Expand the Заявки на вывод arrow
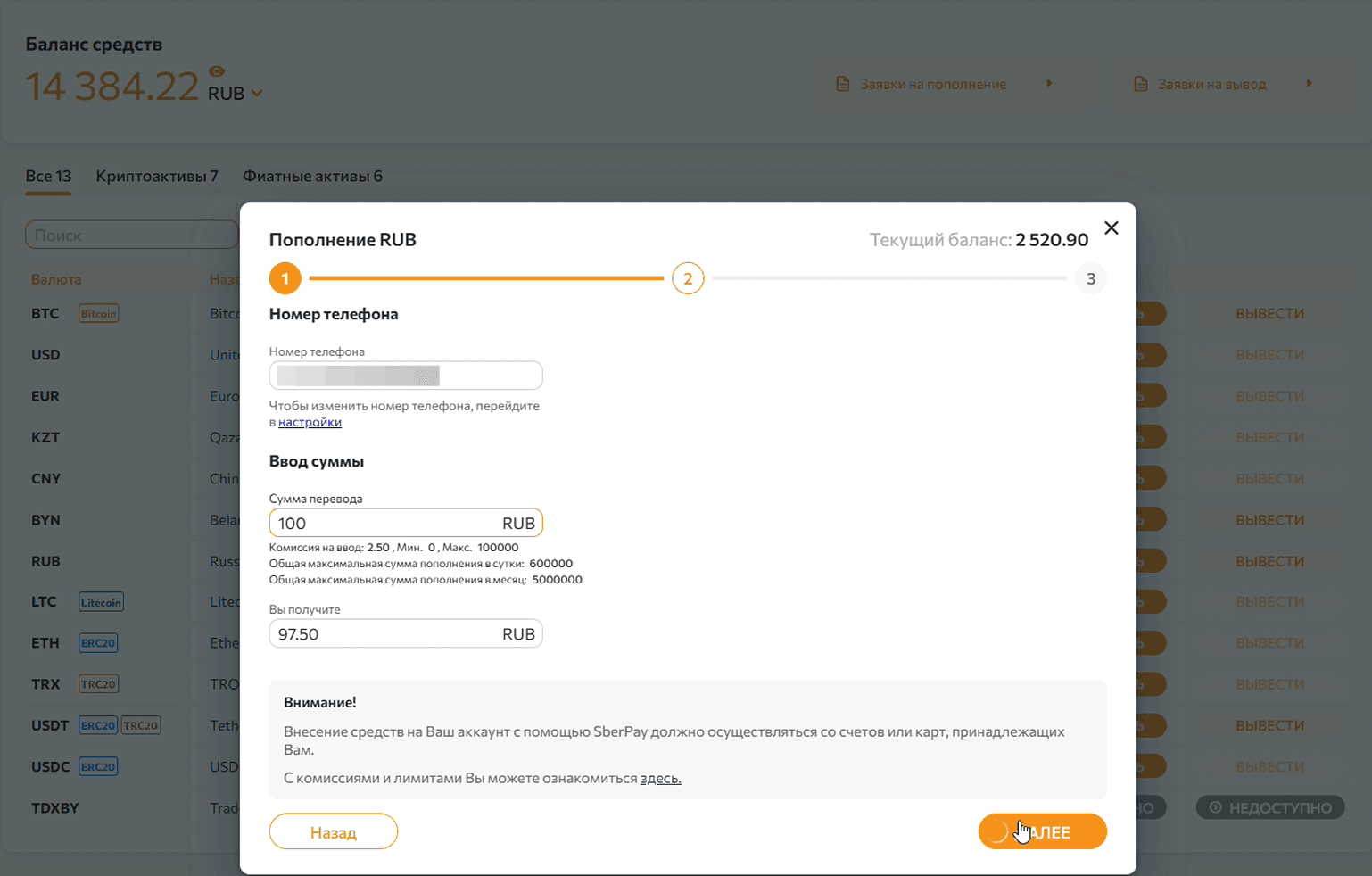 1309,84
